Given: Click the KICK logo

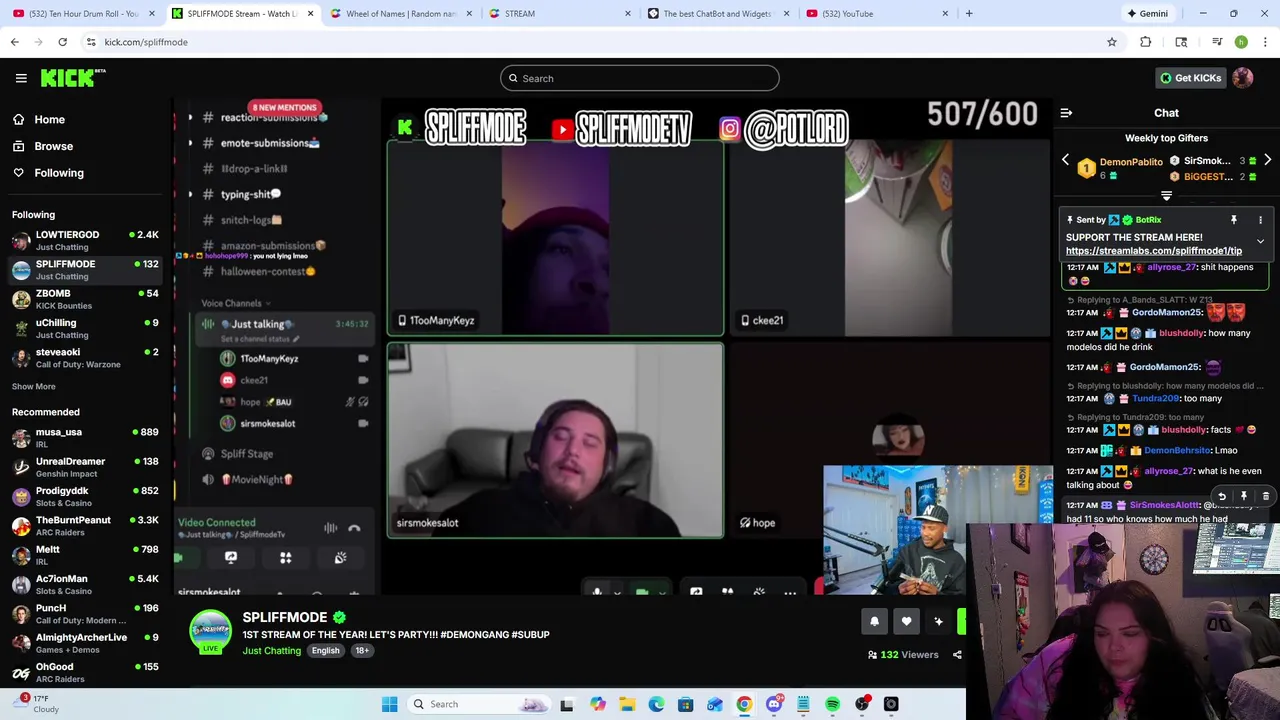Looking at the screenshot, I should pyautogui.click(x=72, y=78).
